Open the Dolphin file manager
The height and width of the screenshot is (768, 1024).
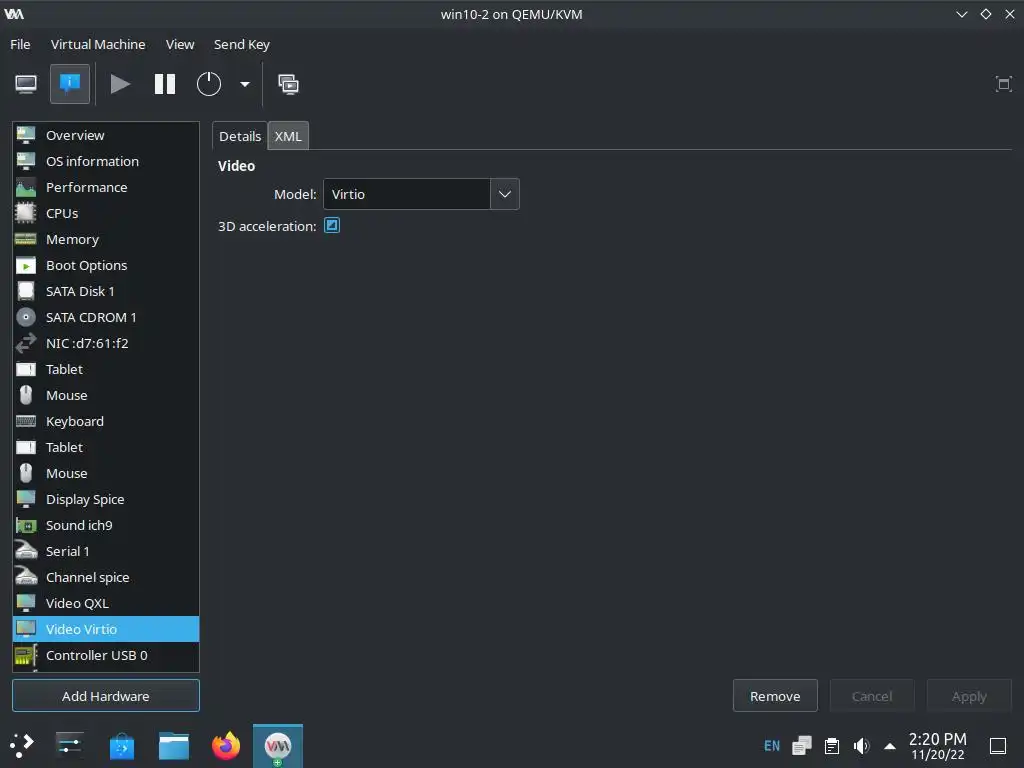coord(174,745)
